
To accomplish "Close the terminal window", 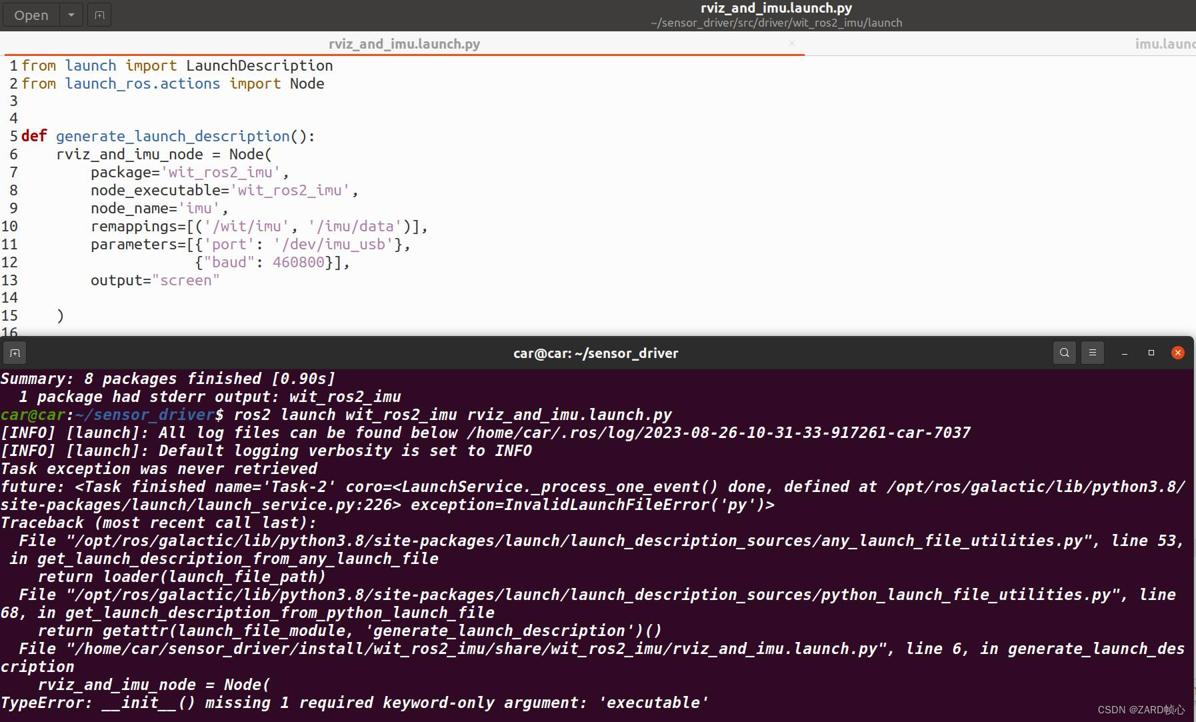I will point(1178,353).
